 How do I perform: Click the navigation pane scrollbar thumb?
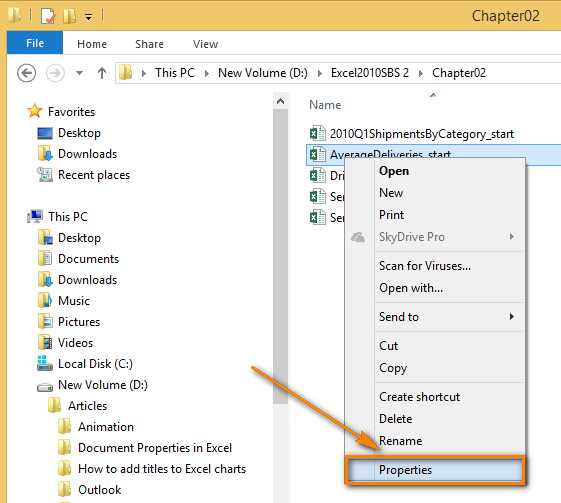(280, 256)
